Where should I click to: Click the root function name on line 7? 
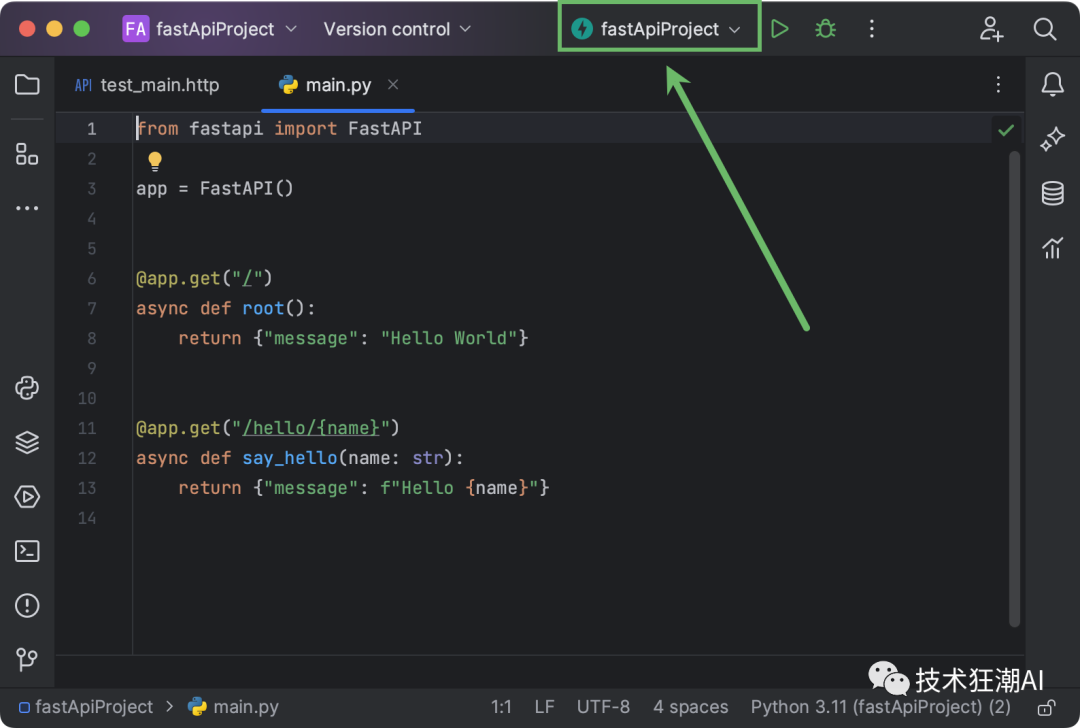point(263,308)
